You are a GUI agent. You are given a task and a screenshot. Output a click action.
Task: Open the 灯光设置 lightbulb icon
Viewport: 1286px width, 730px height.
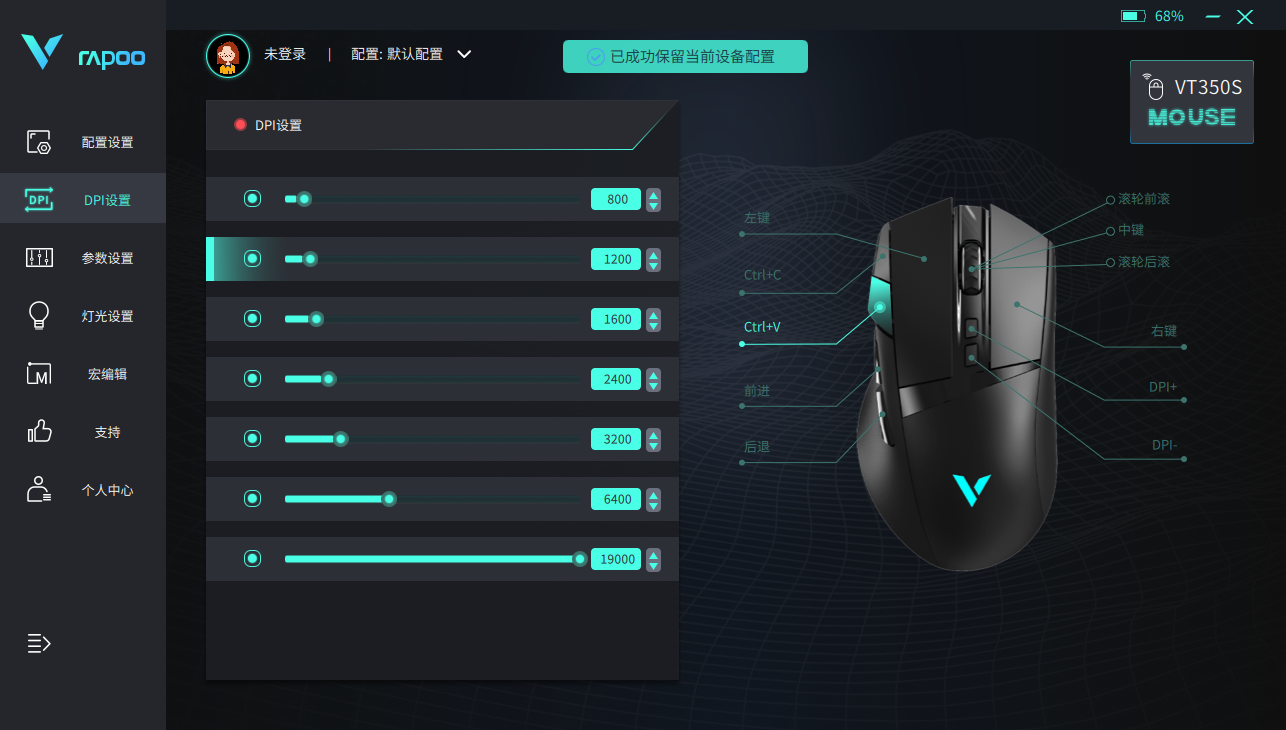click(39, 316)
